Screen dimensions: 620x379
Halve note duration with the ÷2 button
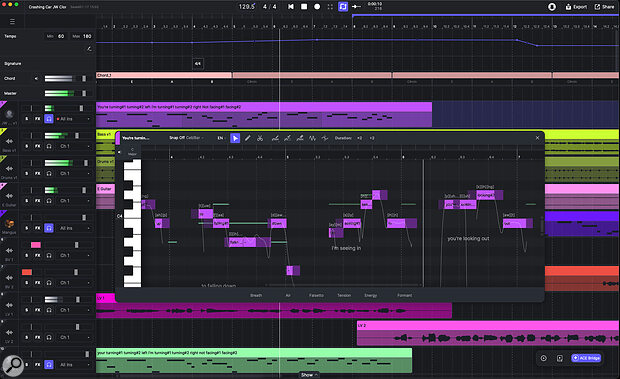(359, 138)
